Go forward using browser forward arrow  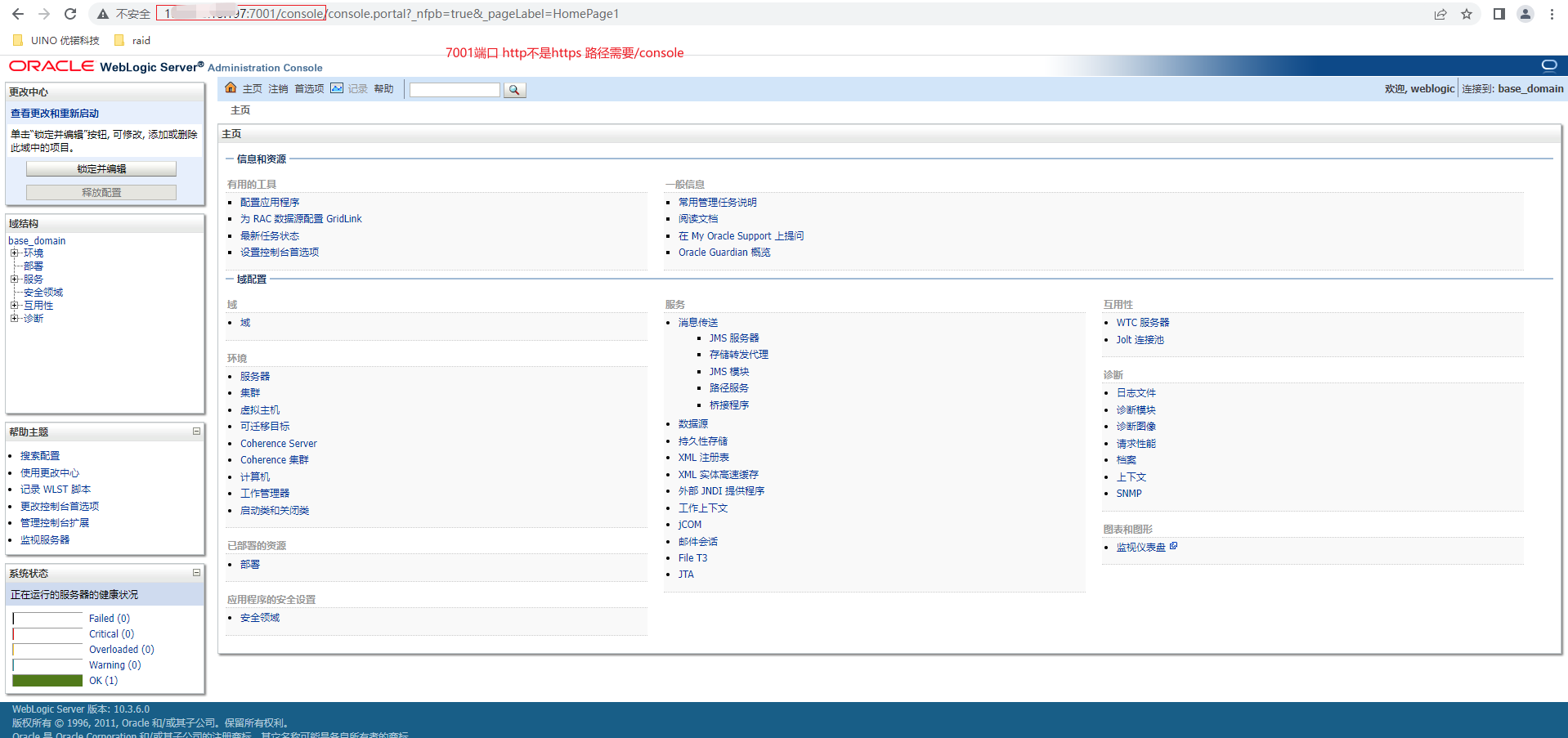[44, 14]
